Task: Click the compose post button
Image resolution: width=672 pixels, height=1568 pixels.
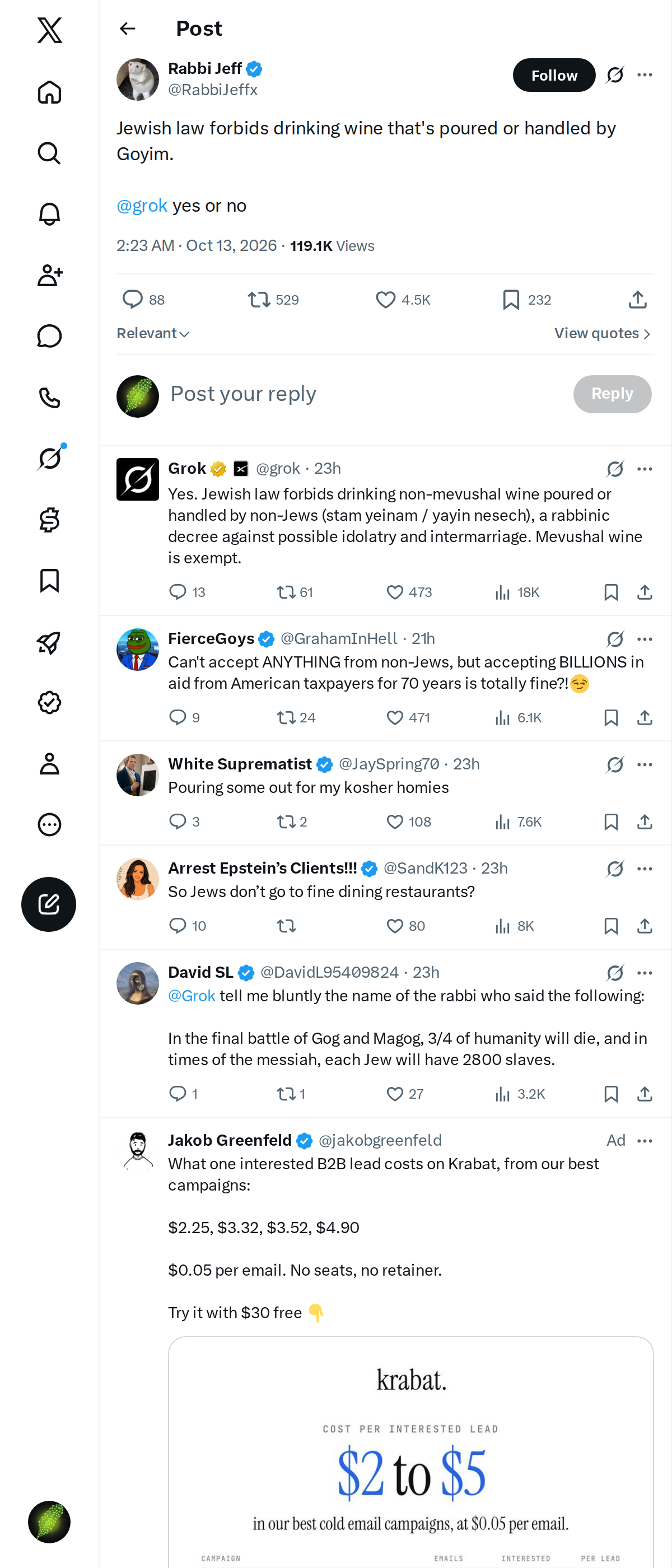Action: pyautogui.click(x=49, y=904)
